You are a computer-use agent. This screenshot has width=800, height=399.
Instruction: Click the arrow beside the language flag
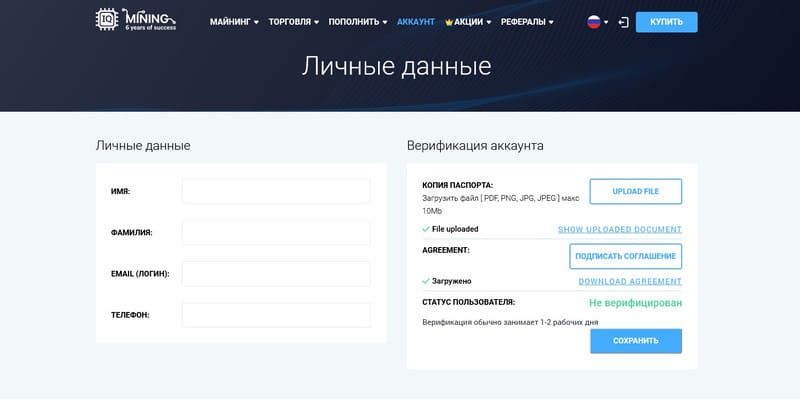click(x=606, y=22)
